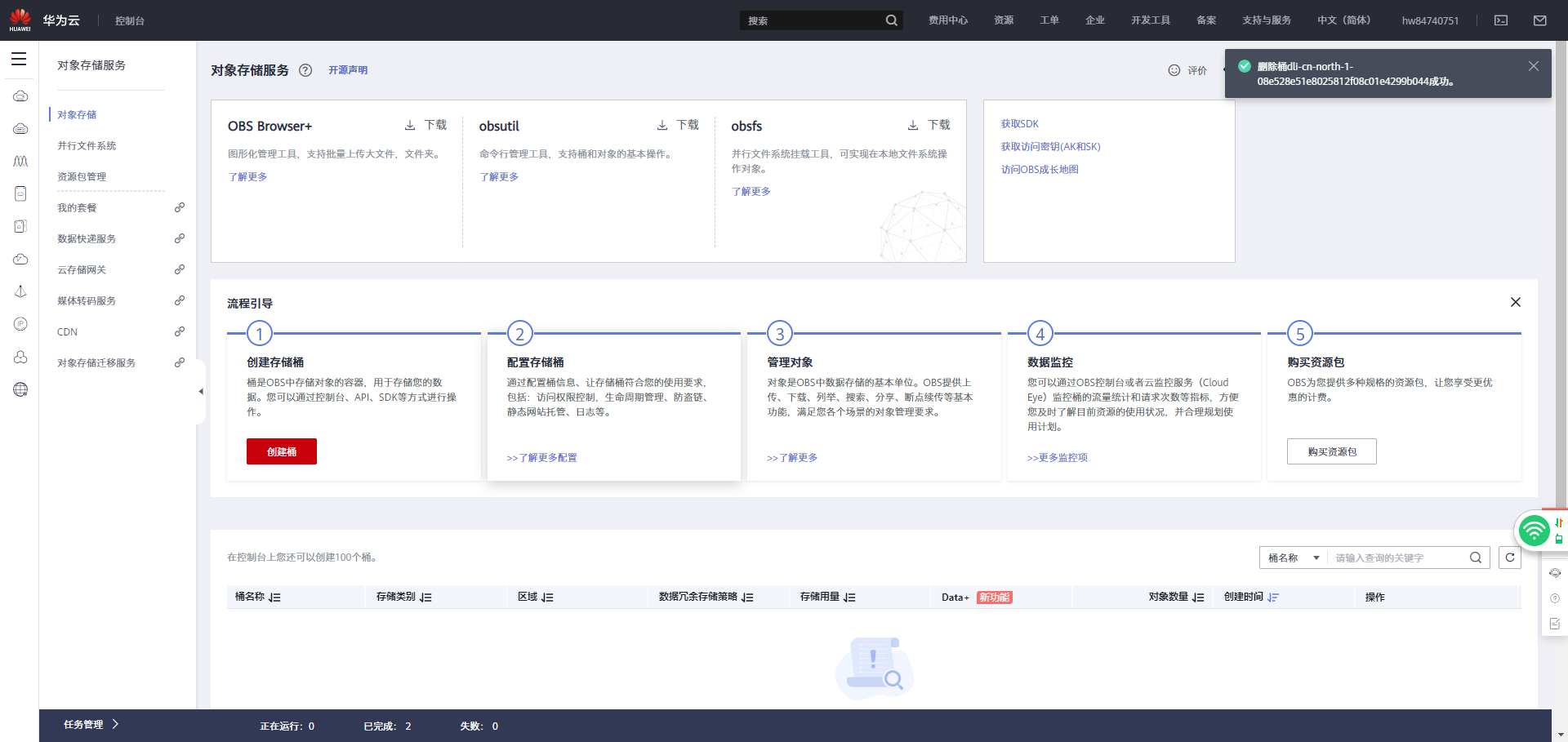The width and height of the screenshot is (1568, 742).
Task: Select 对象存储 in the sidebar
Action: click(77, 114)
